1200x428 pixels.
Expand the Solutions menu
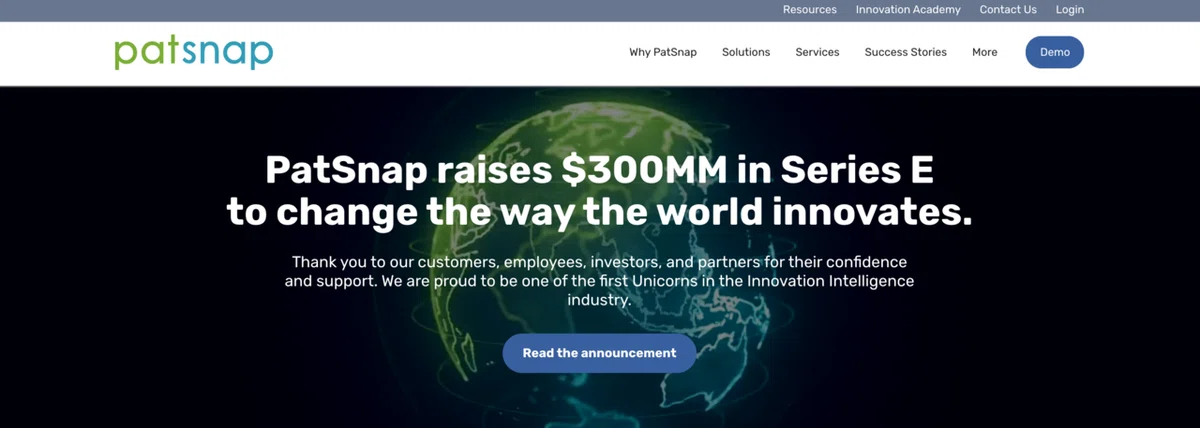click(746, 52)
